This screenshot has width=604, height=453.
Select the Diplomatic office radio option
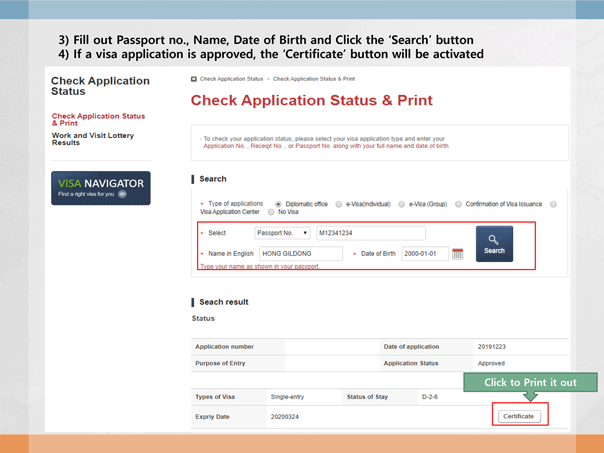pyautogui.click(x=277, y=204)
